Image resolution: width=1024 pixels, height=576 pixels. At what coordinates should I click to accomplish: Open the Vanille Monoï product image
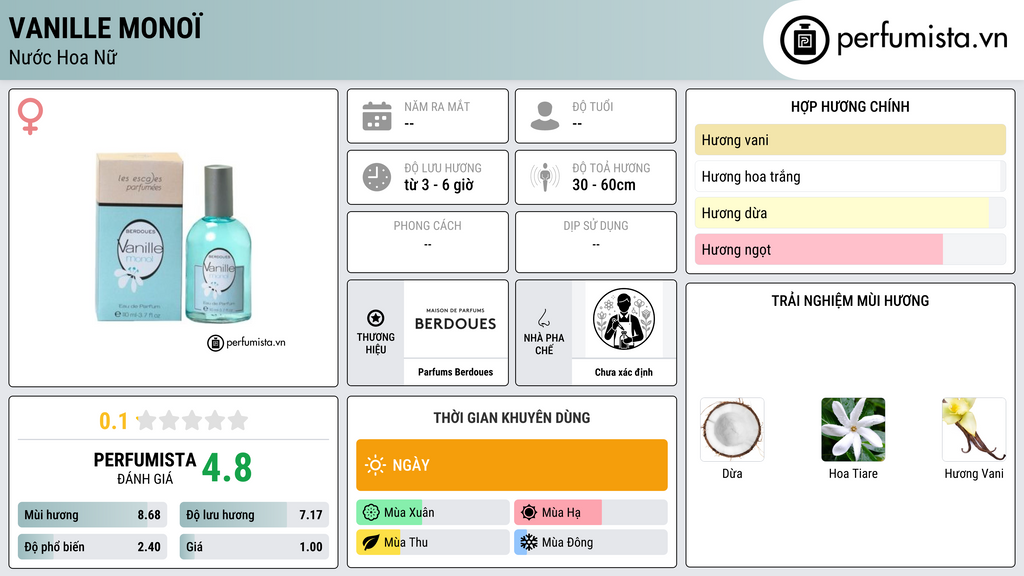tap(174, 238)
